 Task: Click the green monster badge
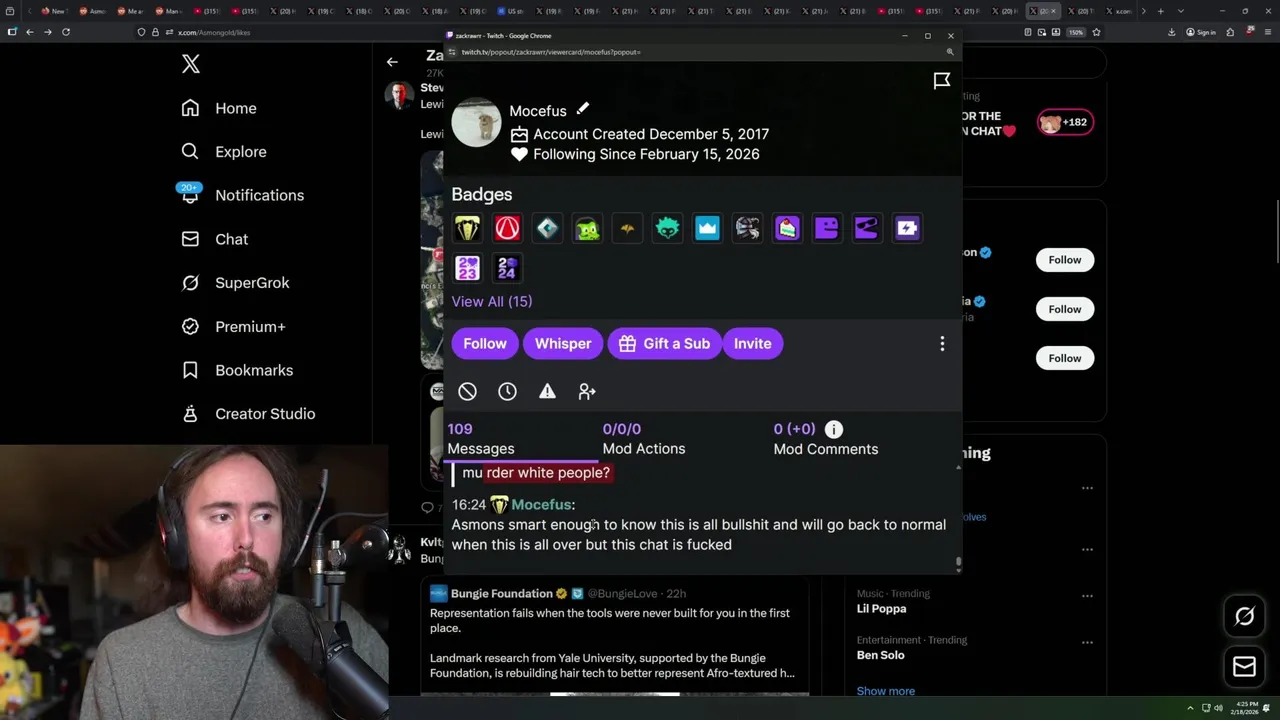pyautogui.click(x=587, y=228)
